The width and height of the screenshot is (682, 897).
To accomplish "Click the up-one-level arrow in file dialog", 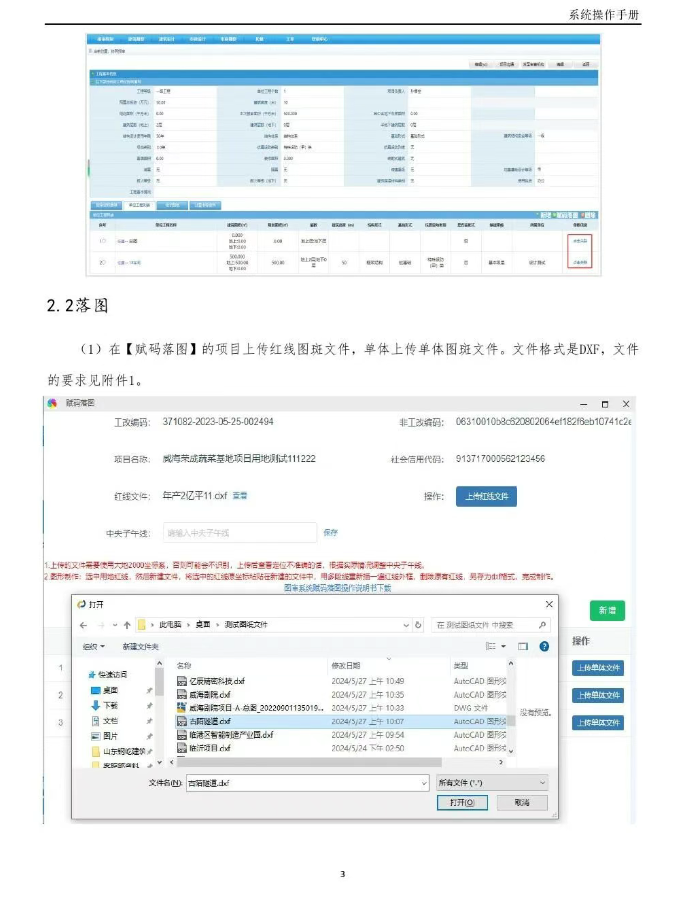I will [x=126, y=625].
